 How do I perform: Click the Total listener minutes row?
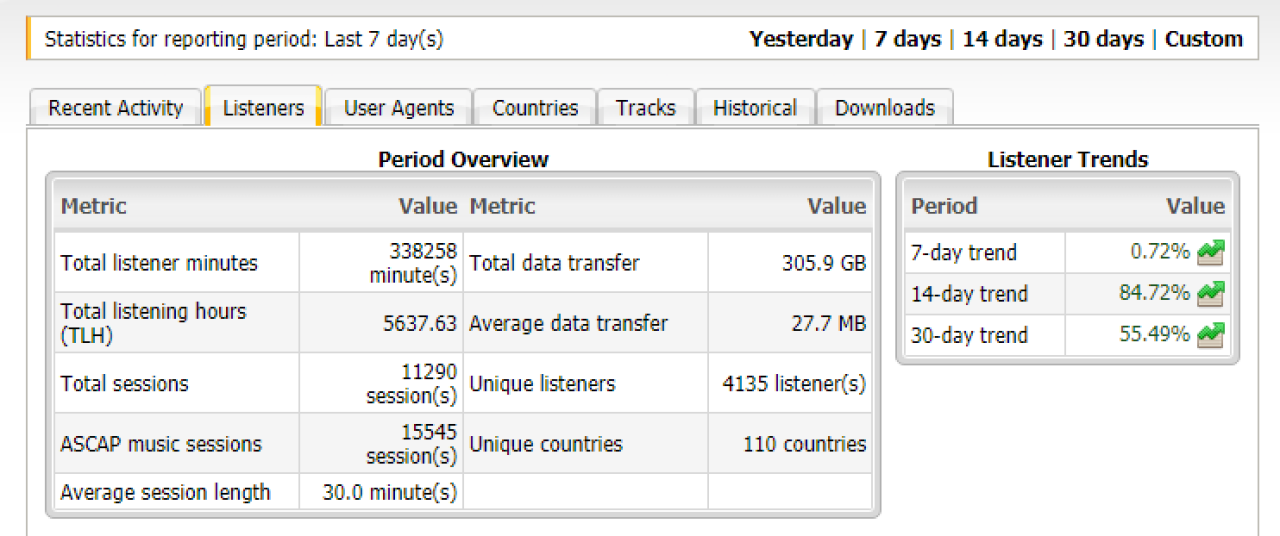[x=159, y=263]
